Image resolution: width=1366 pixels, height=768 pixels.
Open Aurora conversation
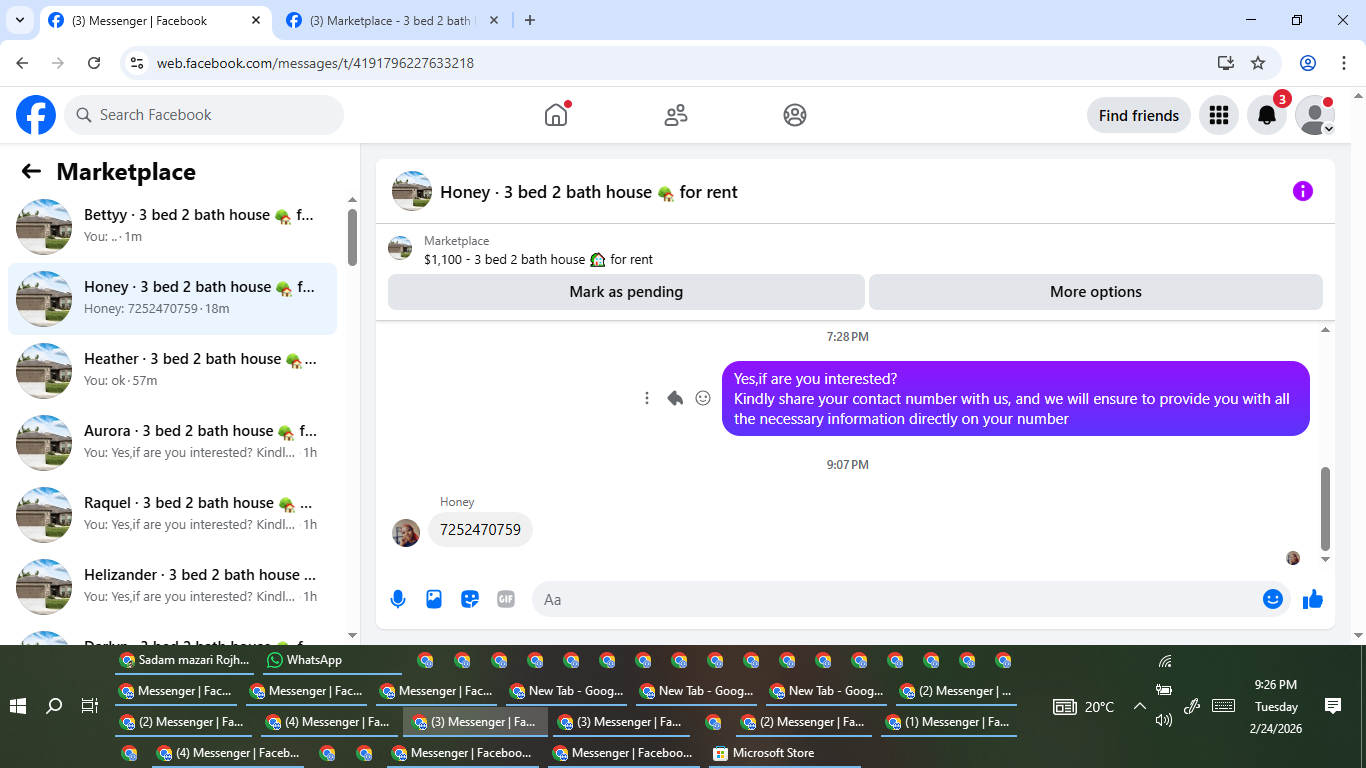click(x=172, y=443)
